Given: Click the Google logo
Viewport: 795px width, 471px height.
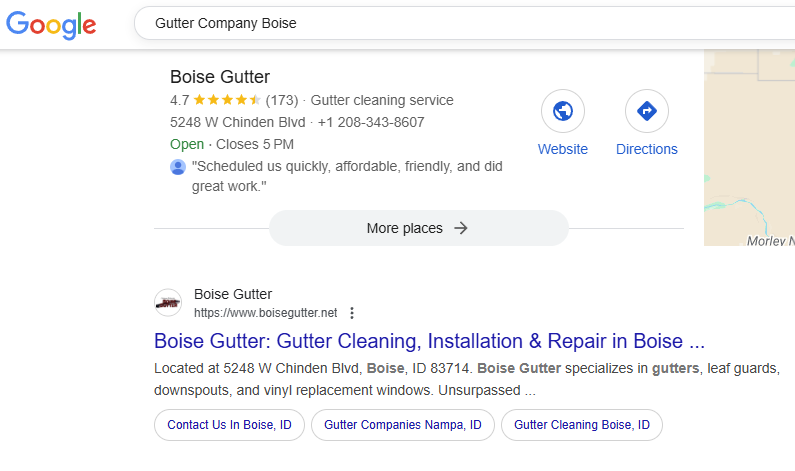Looking at the screenshot, I should pos(51,24).
